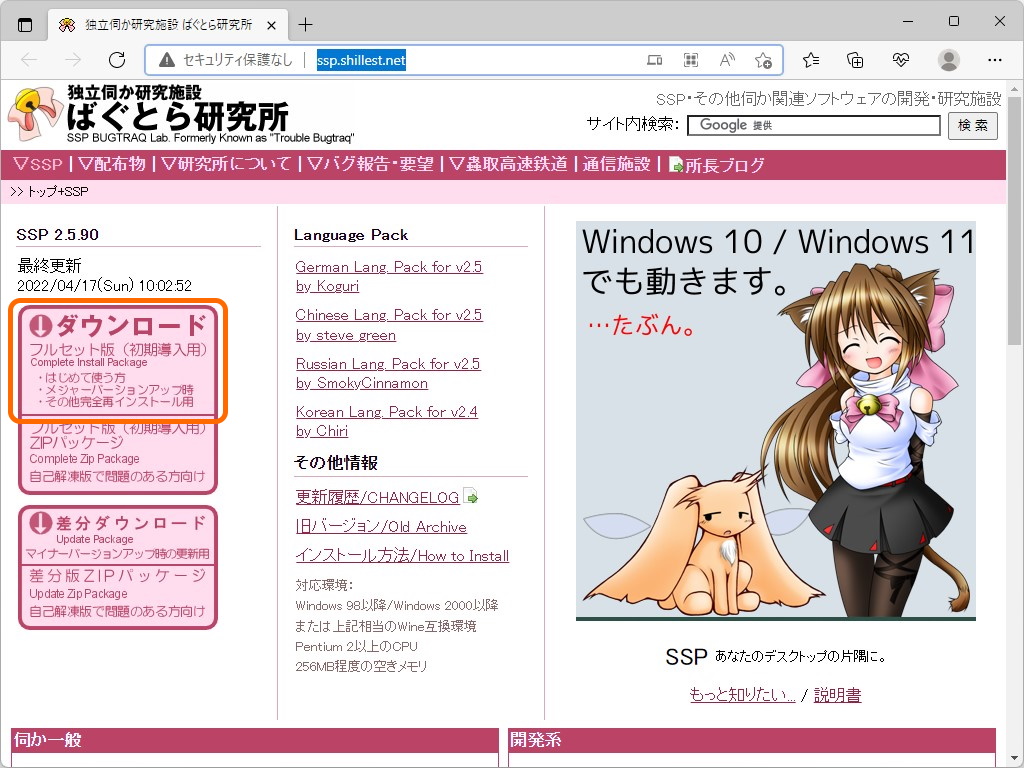Open the collections icon
Screen dimensions: 1024x768
(x=855, y=60)
